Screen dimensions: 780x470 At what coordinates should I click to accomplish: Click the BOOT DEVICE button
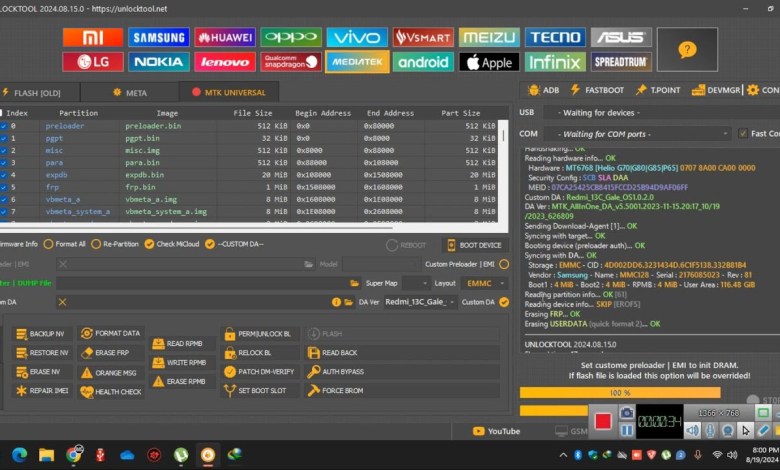point(475,245)
